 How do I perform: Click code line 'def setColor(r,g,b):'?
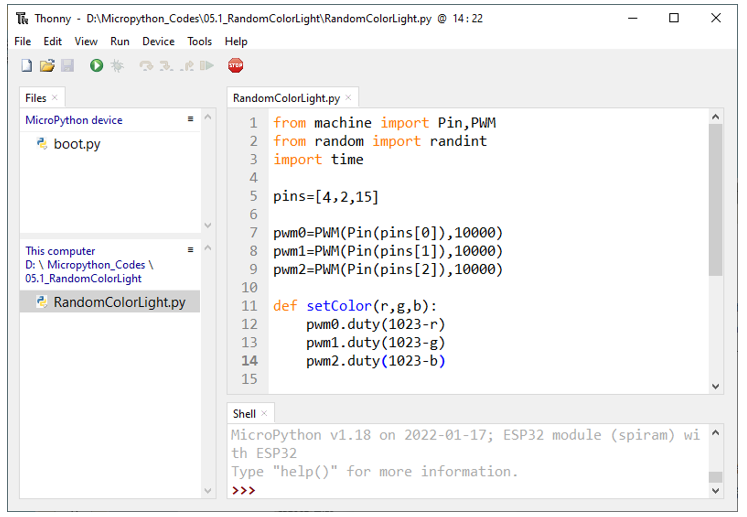click(x=355, y=306)
